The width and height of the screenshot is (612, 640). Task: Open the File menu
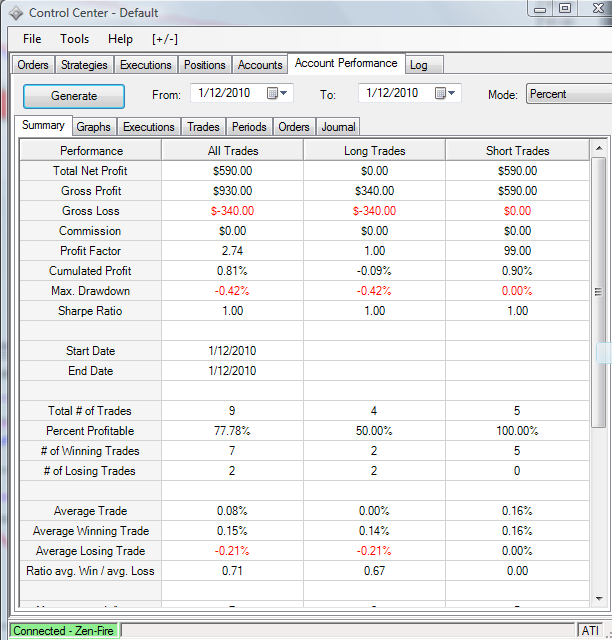coord(32,39)
